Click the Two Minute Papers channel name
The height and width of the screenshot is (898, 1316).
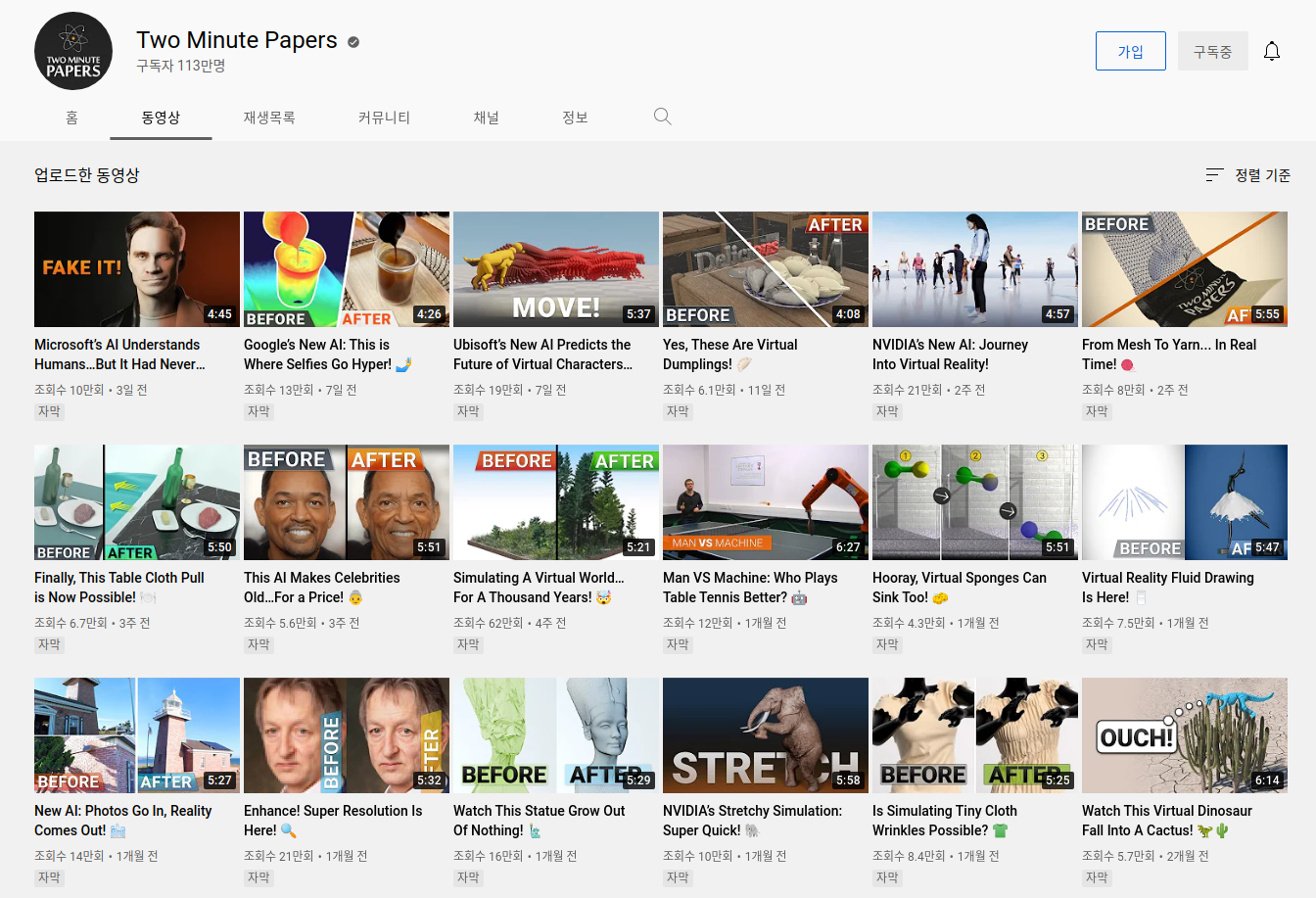237,40
